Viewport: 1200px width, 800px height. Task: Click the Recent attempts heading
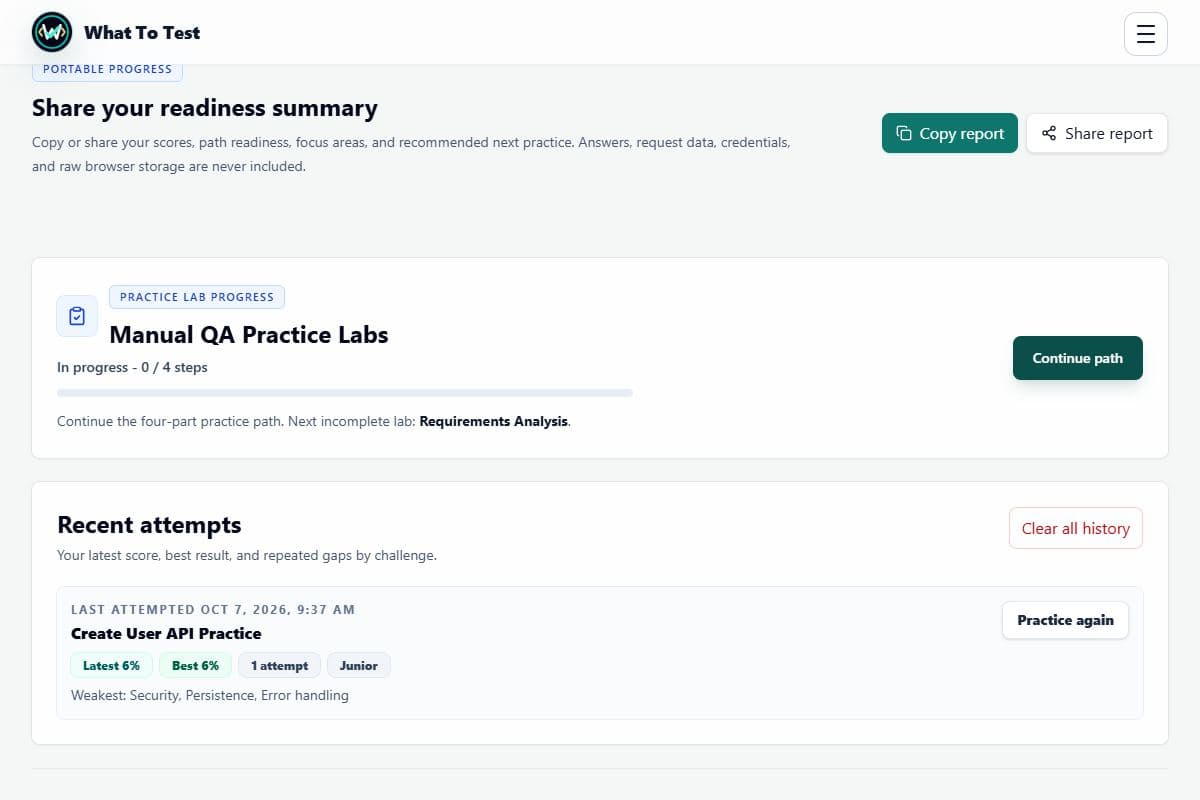coord(149,525)
